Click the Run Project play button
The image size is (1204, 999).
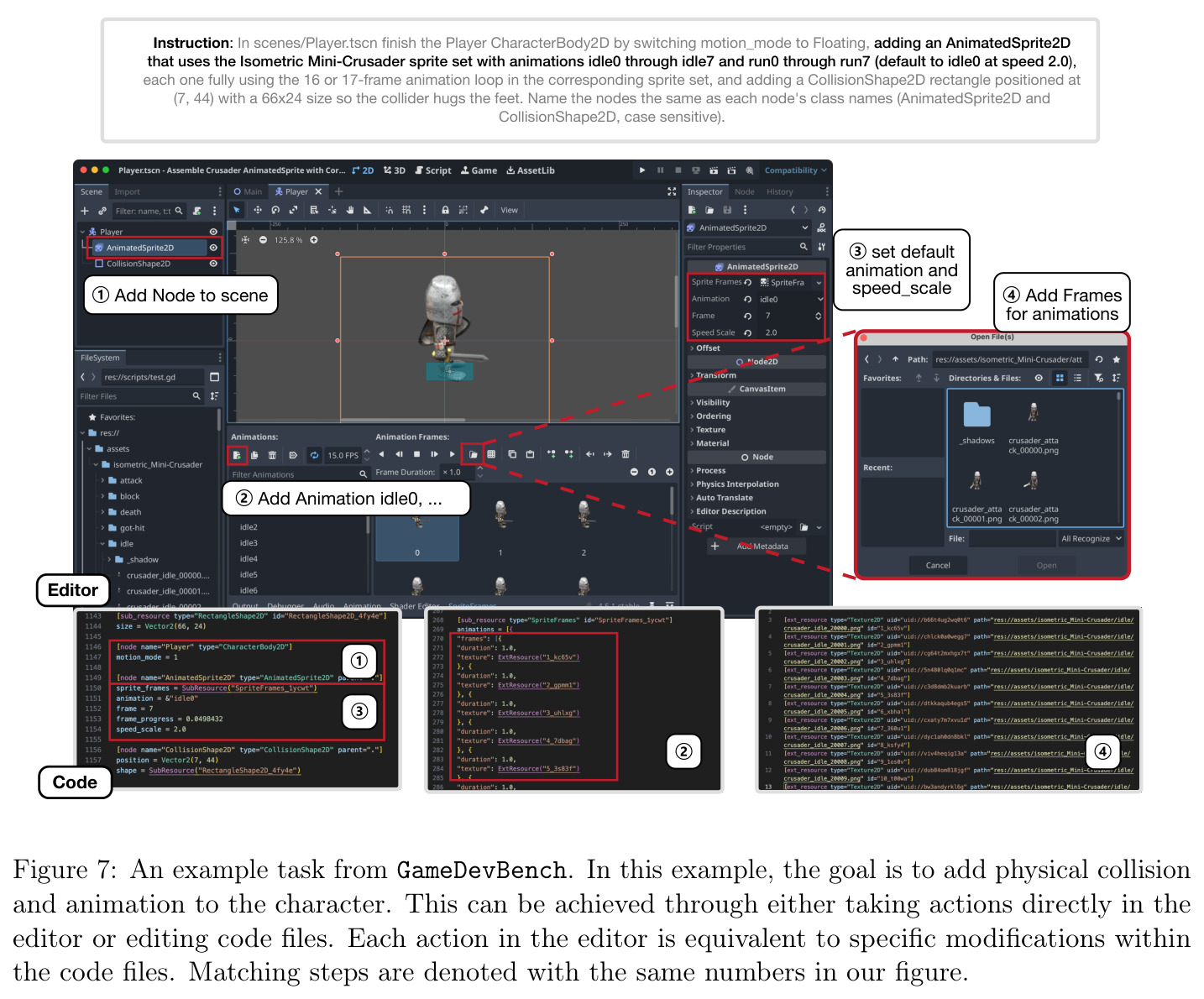(x=642, y=170)
